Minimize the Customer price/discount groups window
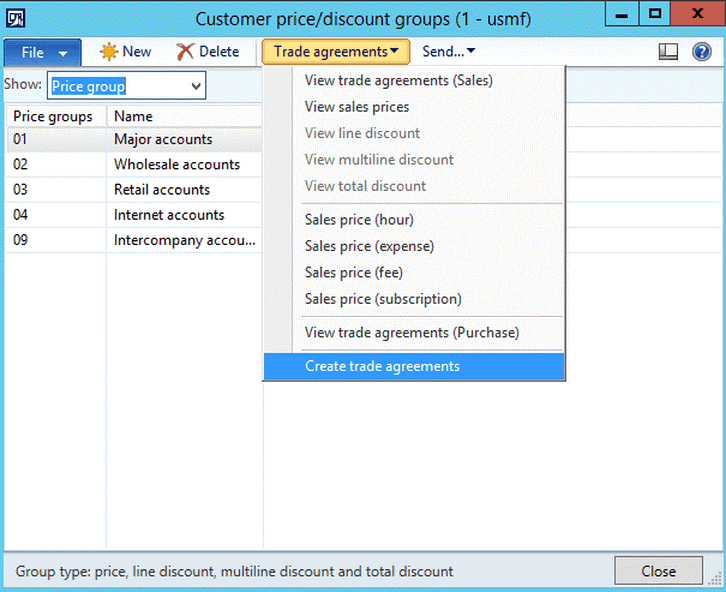This screenshot has height=592, width=726. (622, 14)
